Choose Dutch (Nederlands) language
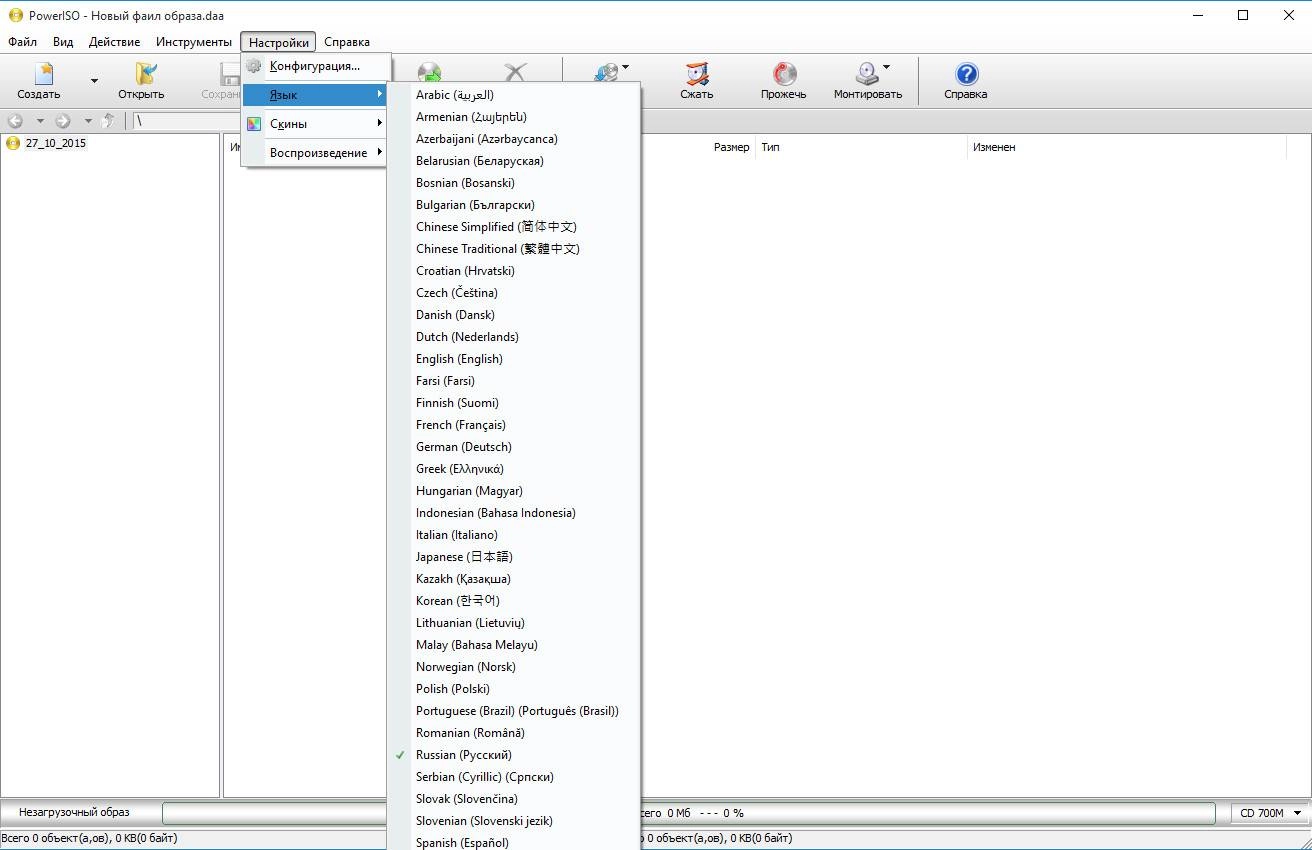The width and height of the screenshot is (1312, 850). pos(513,337)
